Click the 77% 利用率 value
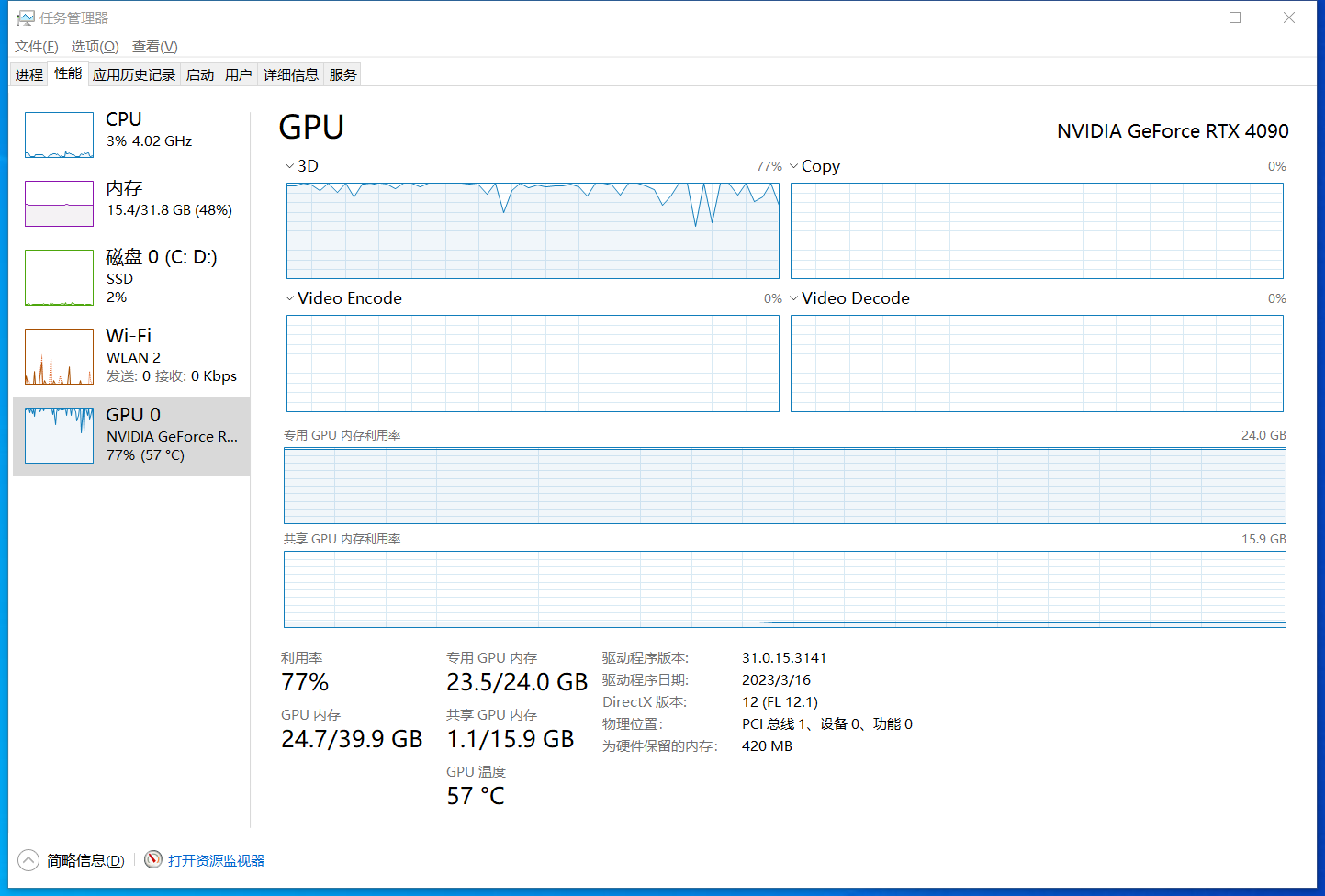The height and width of the screenshot is (896, 1325). (x=305, y=682)
